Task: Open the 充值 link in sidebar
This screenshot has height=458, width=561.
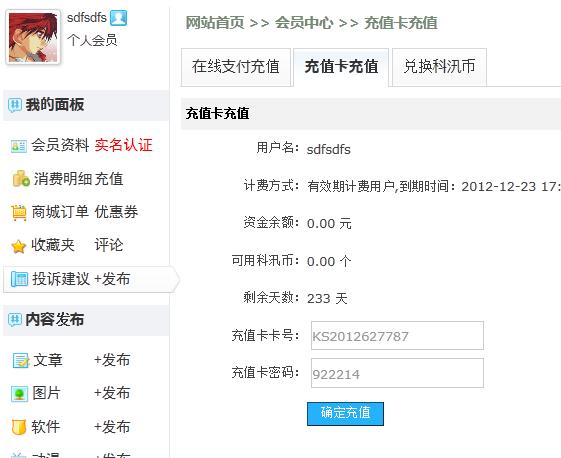Action: 109,179
